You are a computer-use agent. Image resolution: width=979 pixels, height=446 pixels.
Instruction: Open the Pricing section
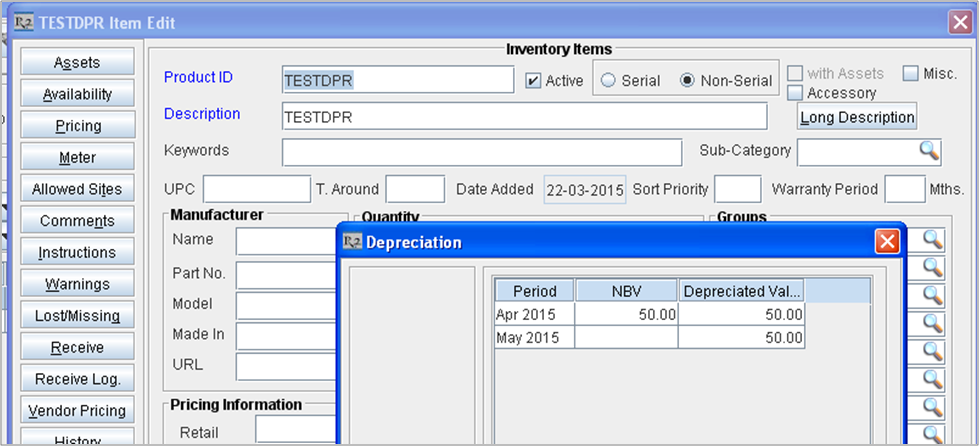[77, 126]
